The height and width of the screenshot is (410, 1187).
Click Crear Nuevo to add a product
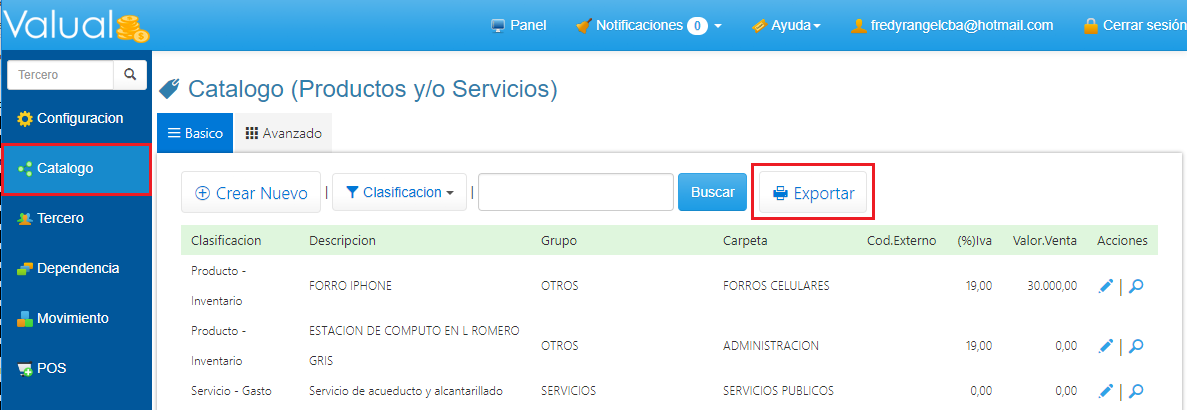coord(251,193)
